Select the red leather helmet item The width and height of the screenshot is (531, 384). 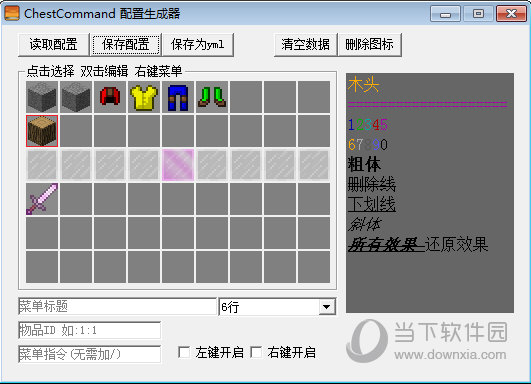pyautogui.click(x=110, y=97)
